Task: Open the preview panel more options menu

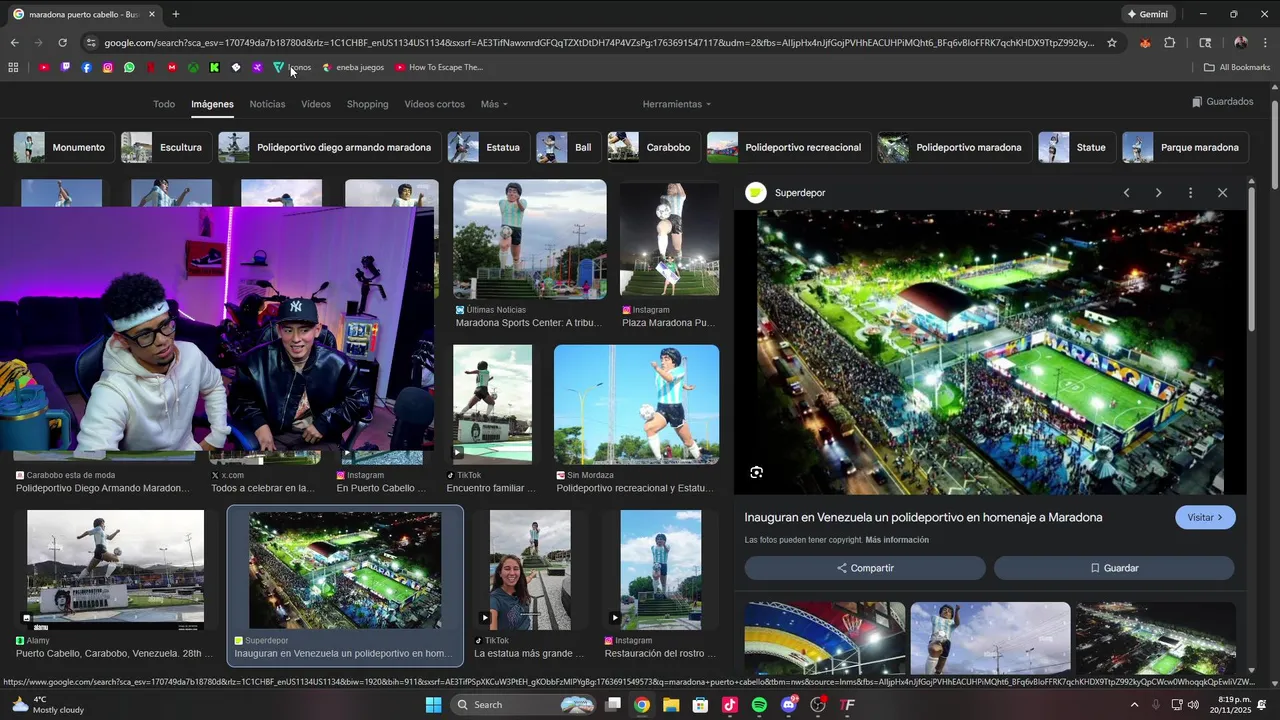Action: (1190, 193)
